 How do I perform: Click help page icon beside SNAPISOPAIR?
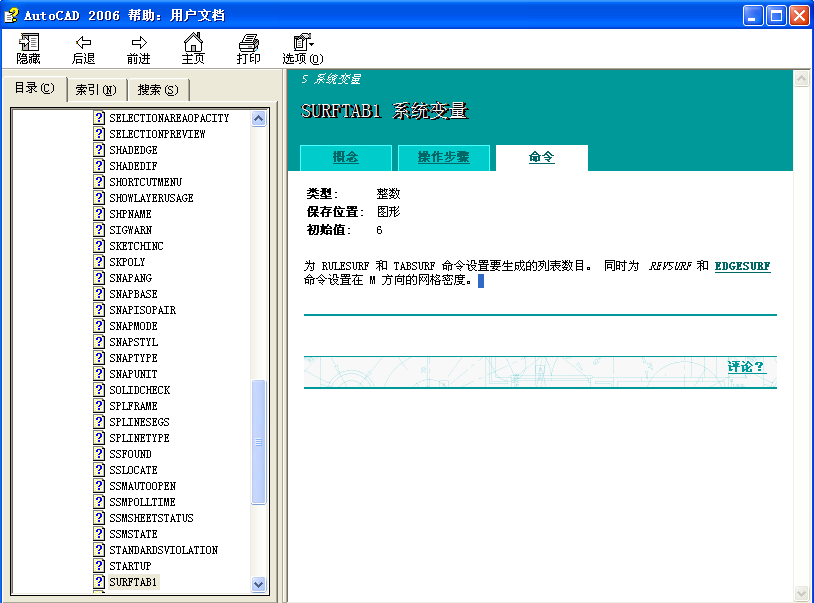click(x=99, y=310)
